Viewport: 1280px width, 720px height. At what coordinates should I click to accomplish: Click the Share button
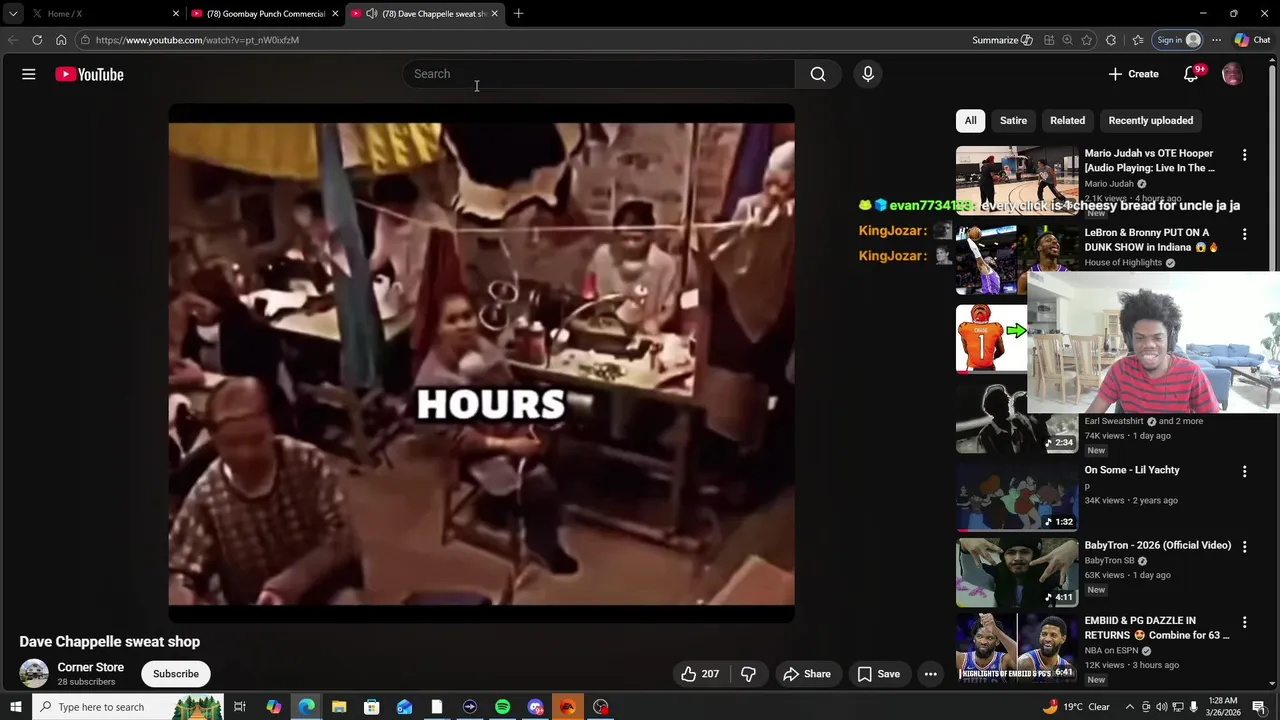pos(807,674)
